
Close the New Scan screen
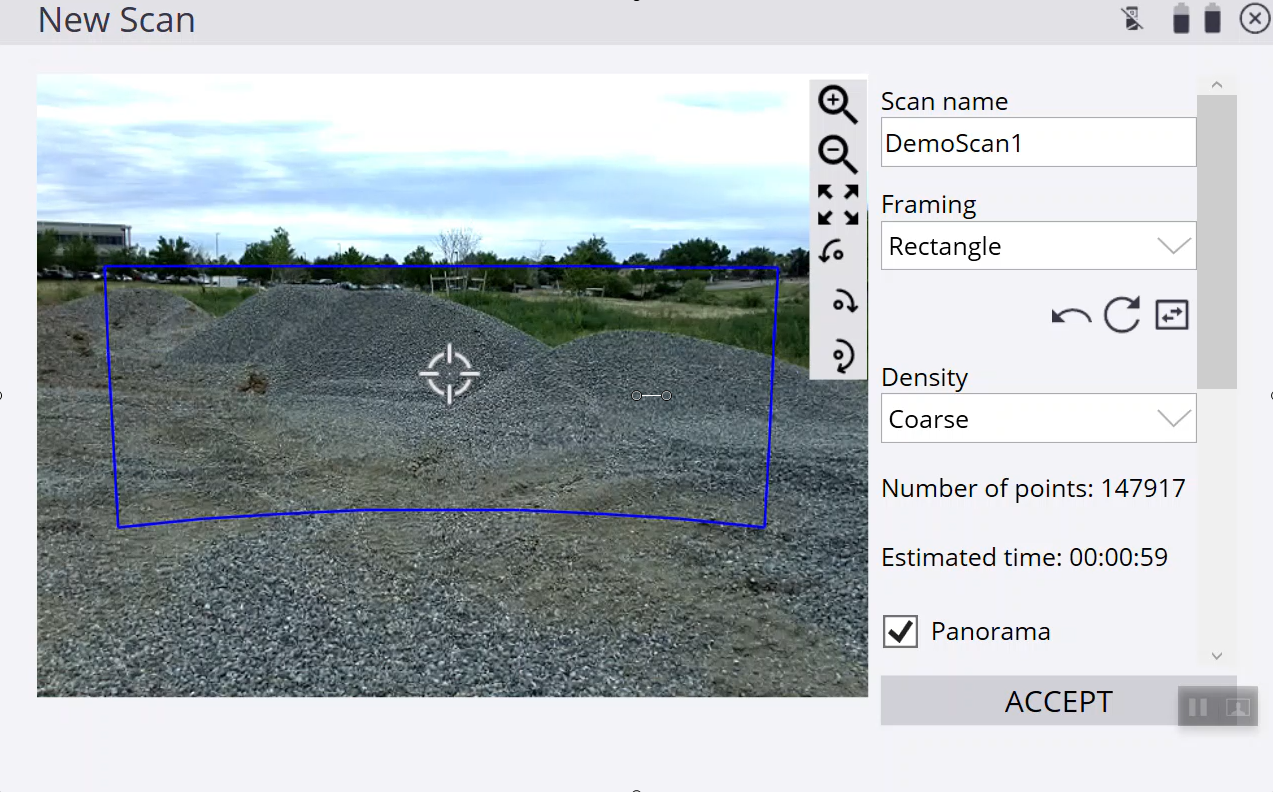click(x=1254, y=18)
